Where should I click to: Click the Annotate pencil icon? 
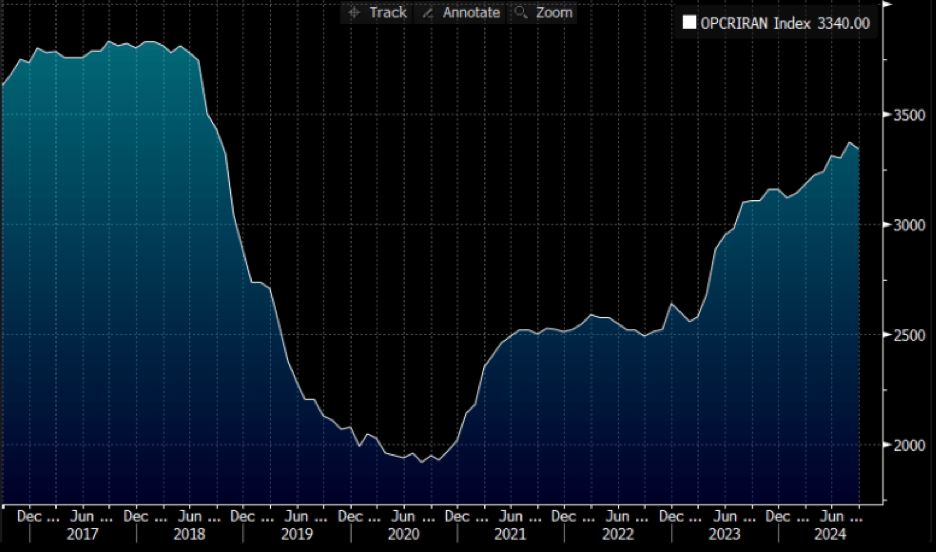(x=427, y=13)
